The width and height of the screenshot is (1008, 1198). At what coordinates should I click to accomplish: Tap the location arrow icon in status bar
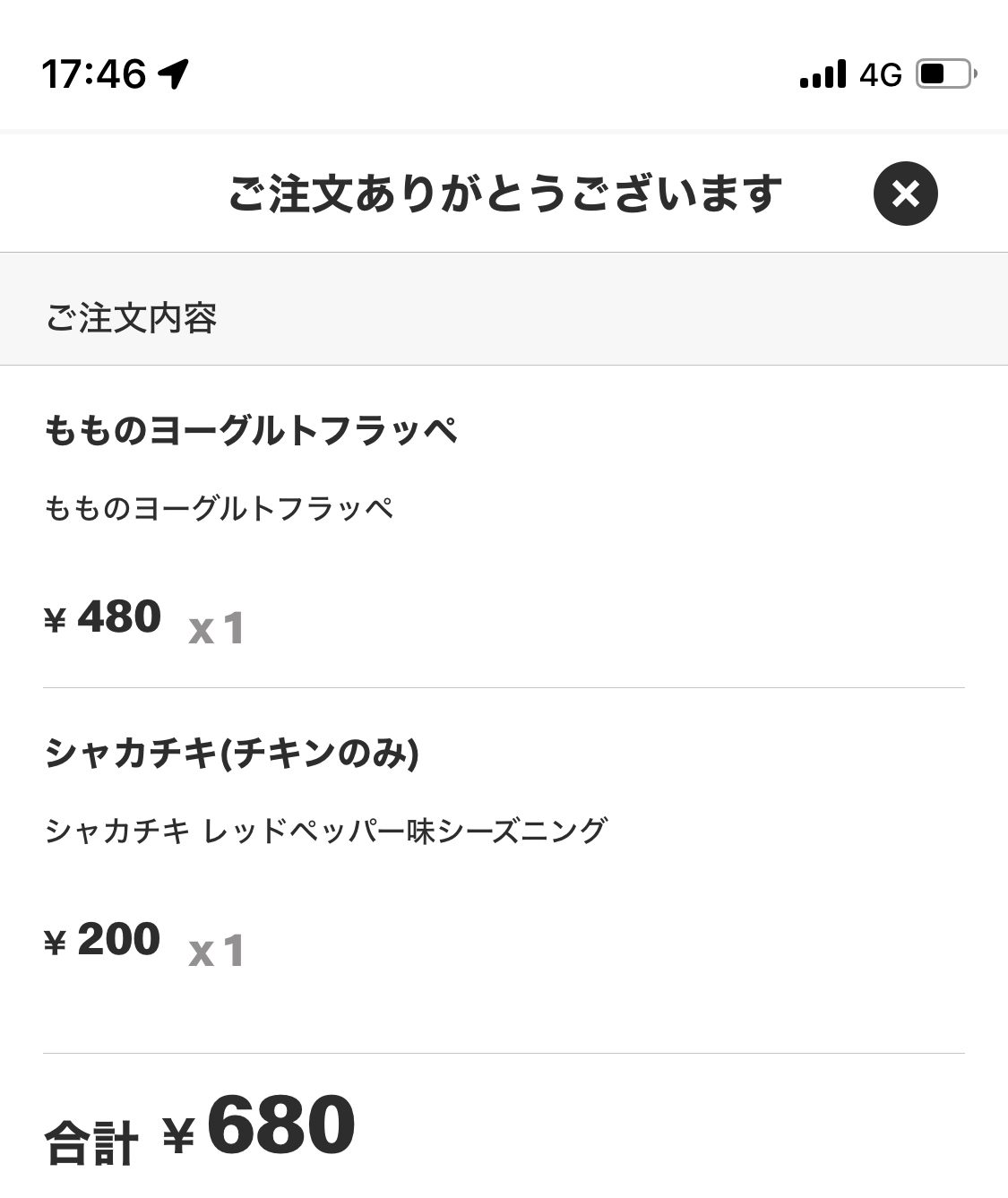pyautogui.click(x=174, y=73)
